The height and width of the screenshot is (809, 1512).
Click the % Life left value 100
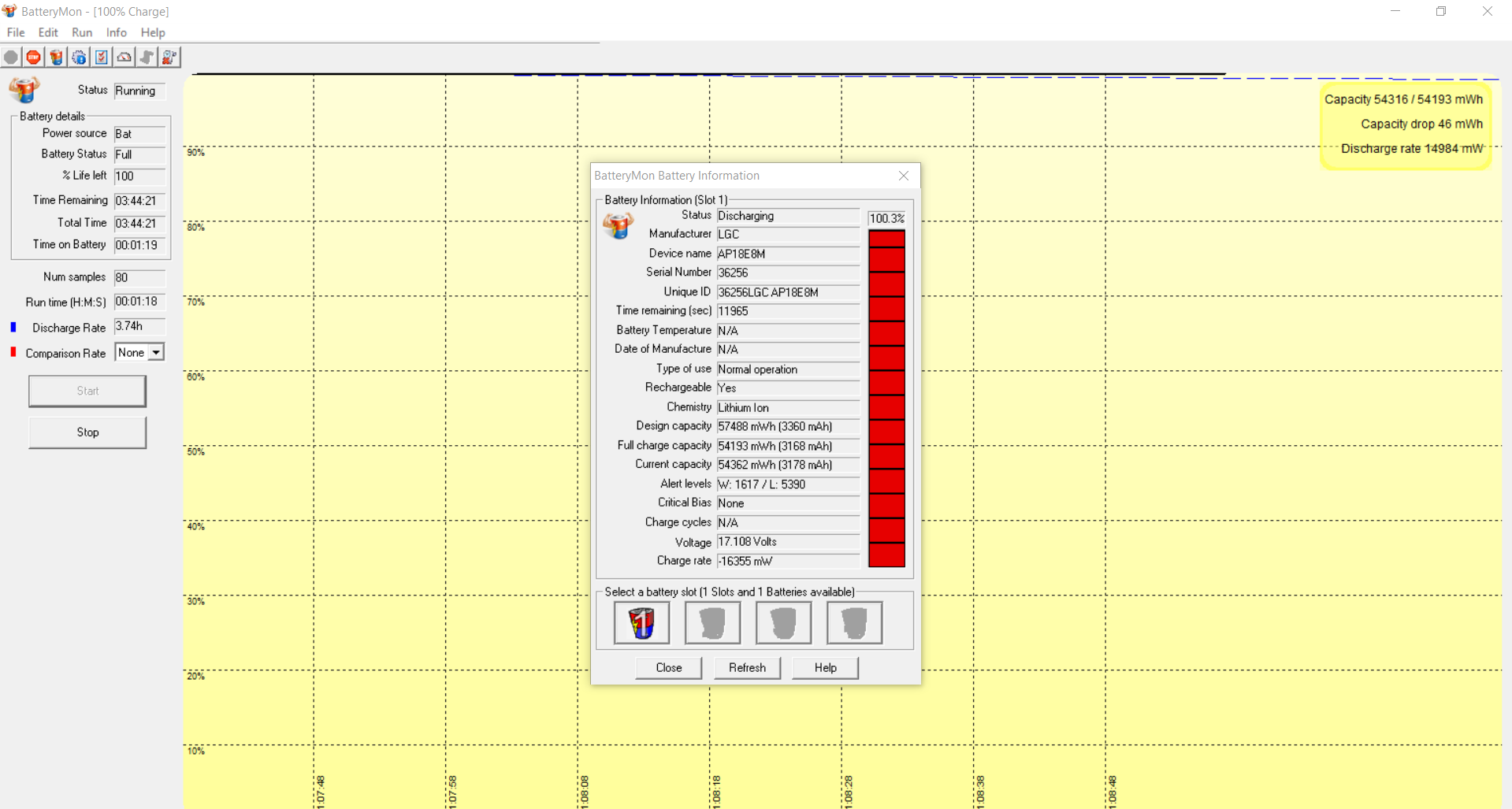pyautogui.click(x=139, y=176)
